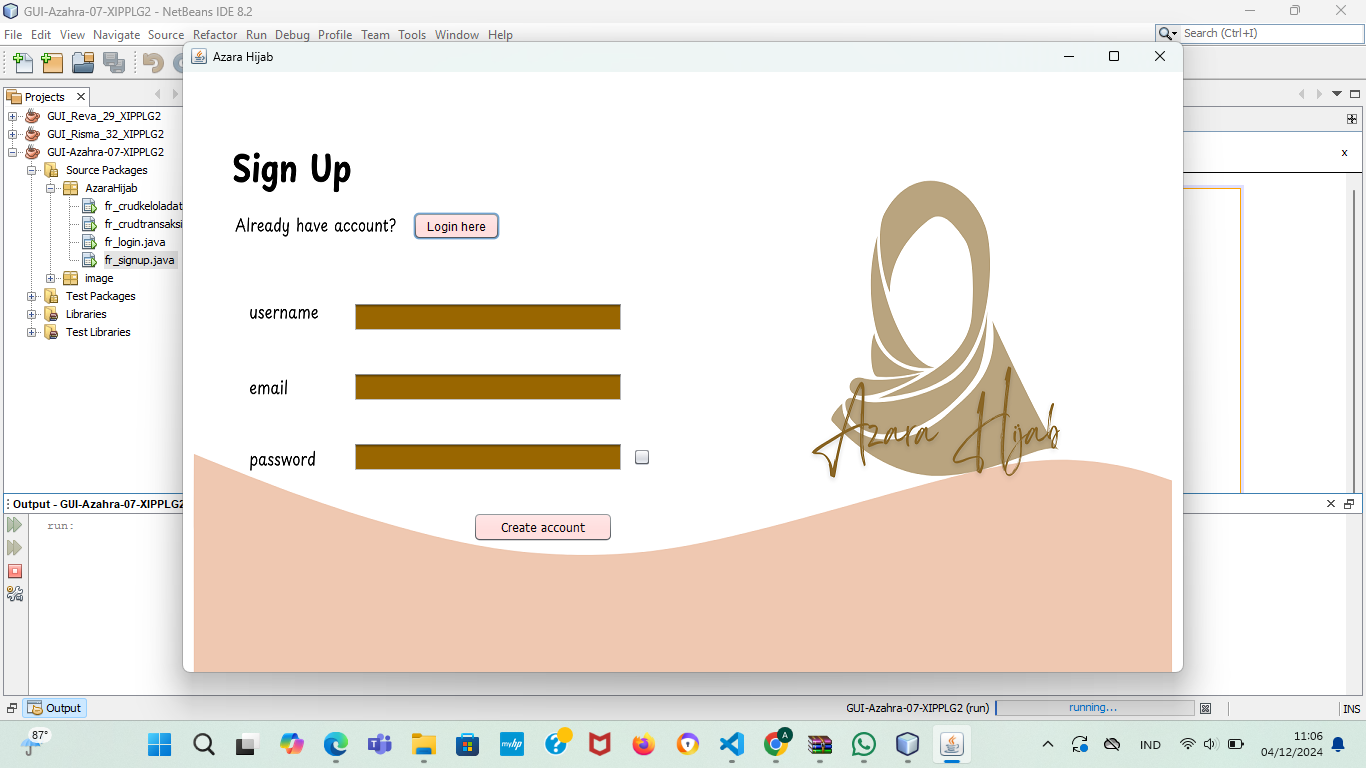
Task: Open Ant settings wrench icon in Output
Action: [x=14, y=594]
